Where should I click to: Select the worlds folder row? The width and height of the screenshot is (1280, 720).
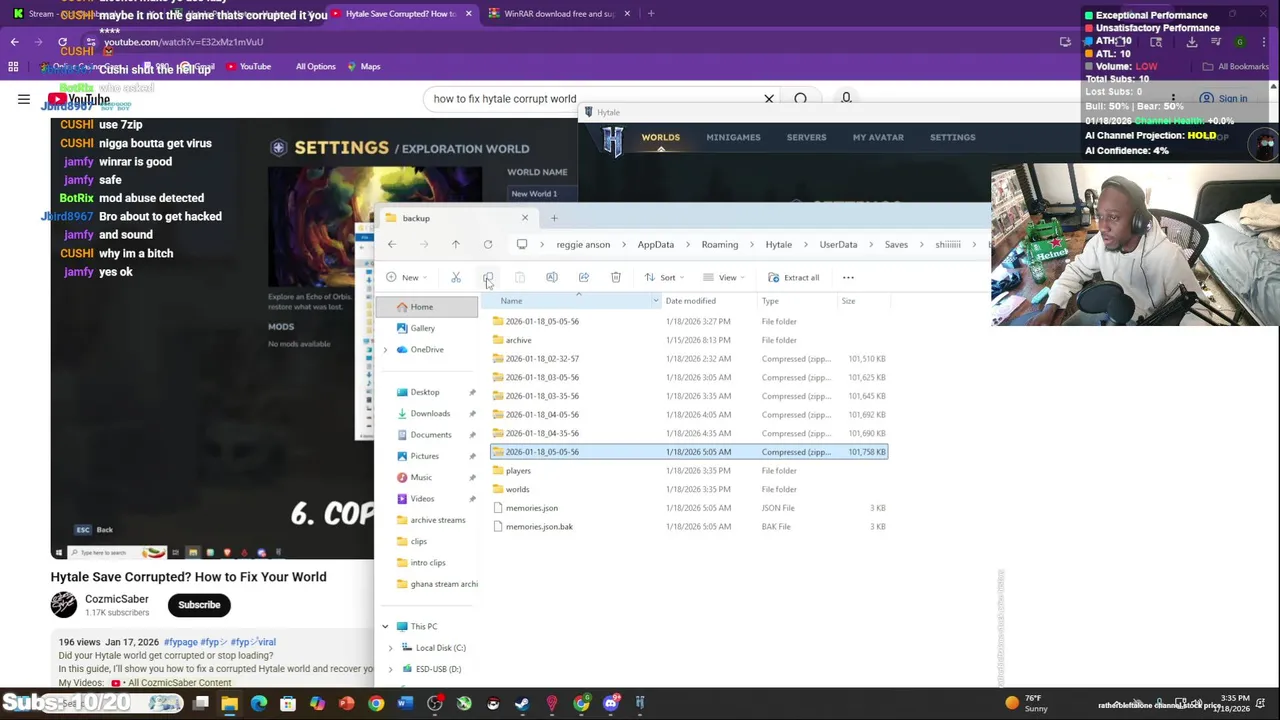[x=688, y=489]
